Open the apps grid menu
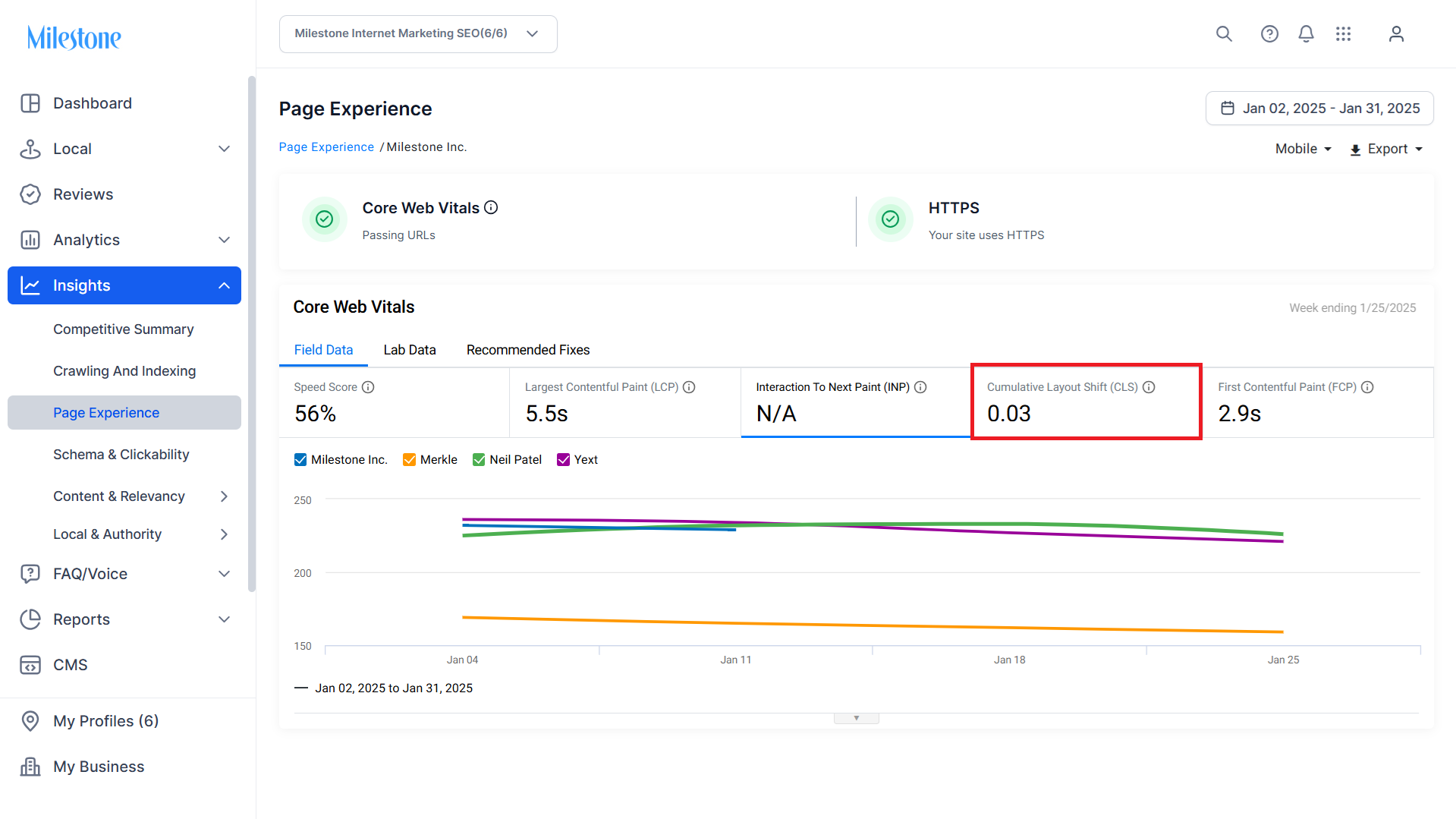This screenshot has width=1456, height=819. point(1343,34)
